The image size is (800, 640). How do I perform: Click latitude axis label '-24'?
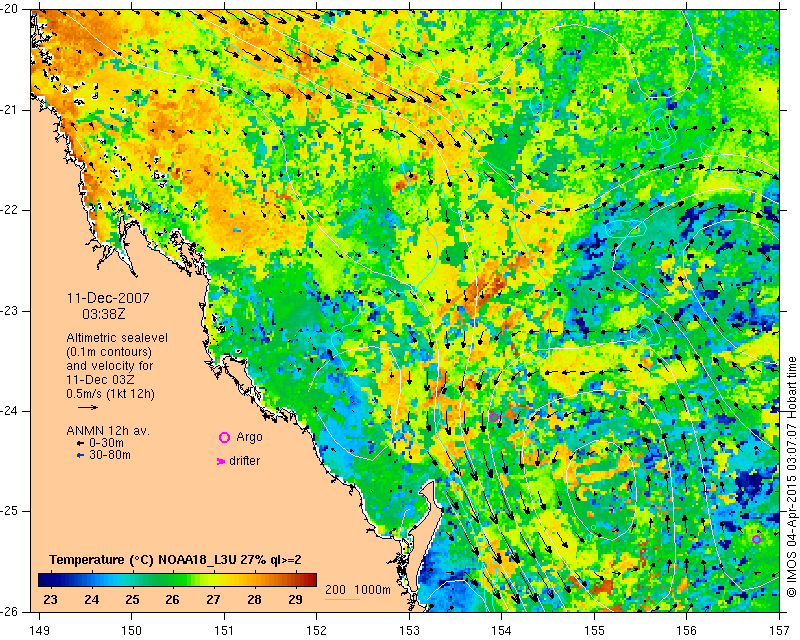coord(9,411)
